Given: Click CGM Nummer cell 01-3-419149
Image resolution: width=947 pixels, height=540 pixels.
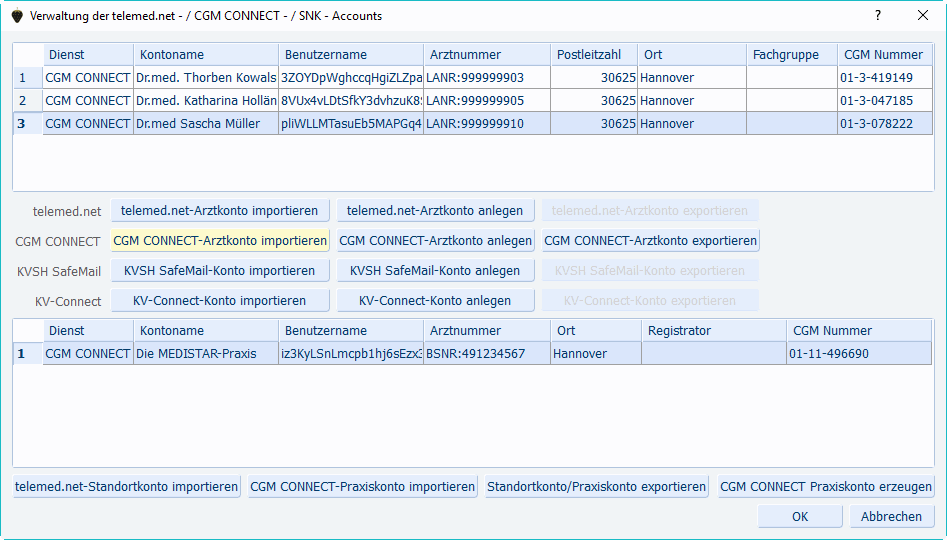Looking at the screenshot, I should pos(885,77).
